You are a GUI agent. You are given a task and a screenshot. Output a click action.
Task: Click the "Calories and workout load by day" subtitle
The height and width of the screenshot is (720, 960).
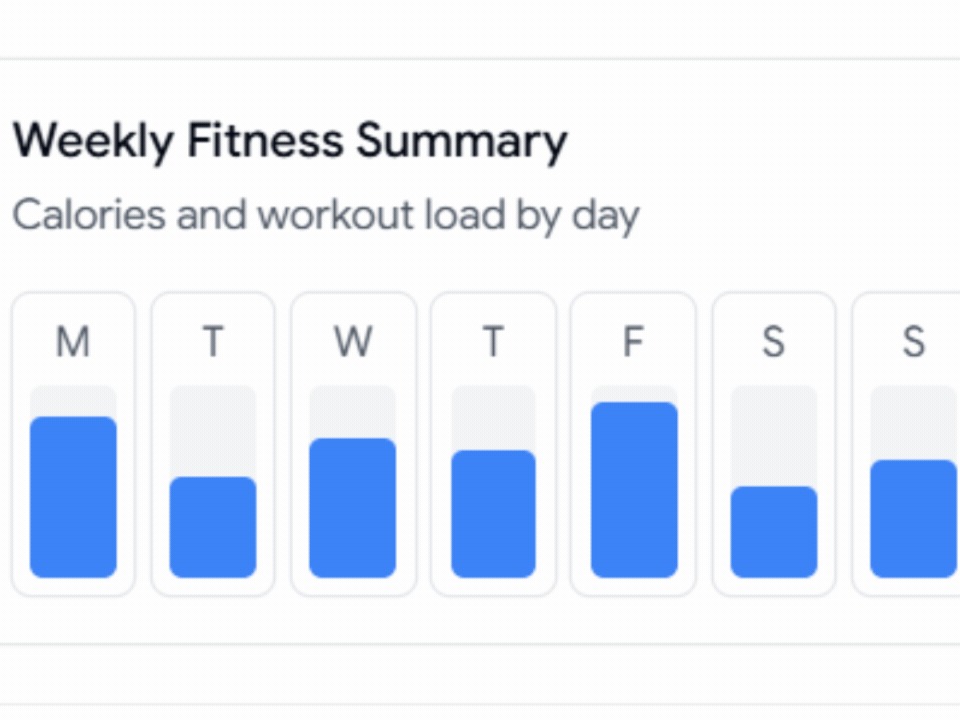pyautogui.click(x=326, y=216)
